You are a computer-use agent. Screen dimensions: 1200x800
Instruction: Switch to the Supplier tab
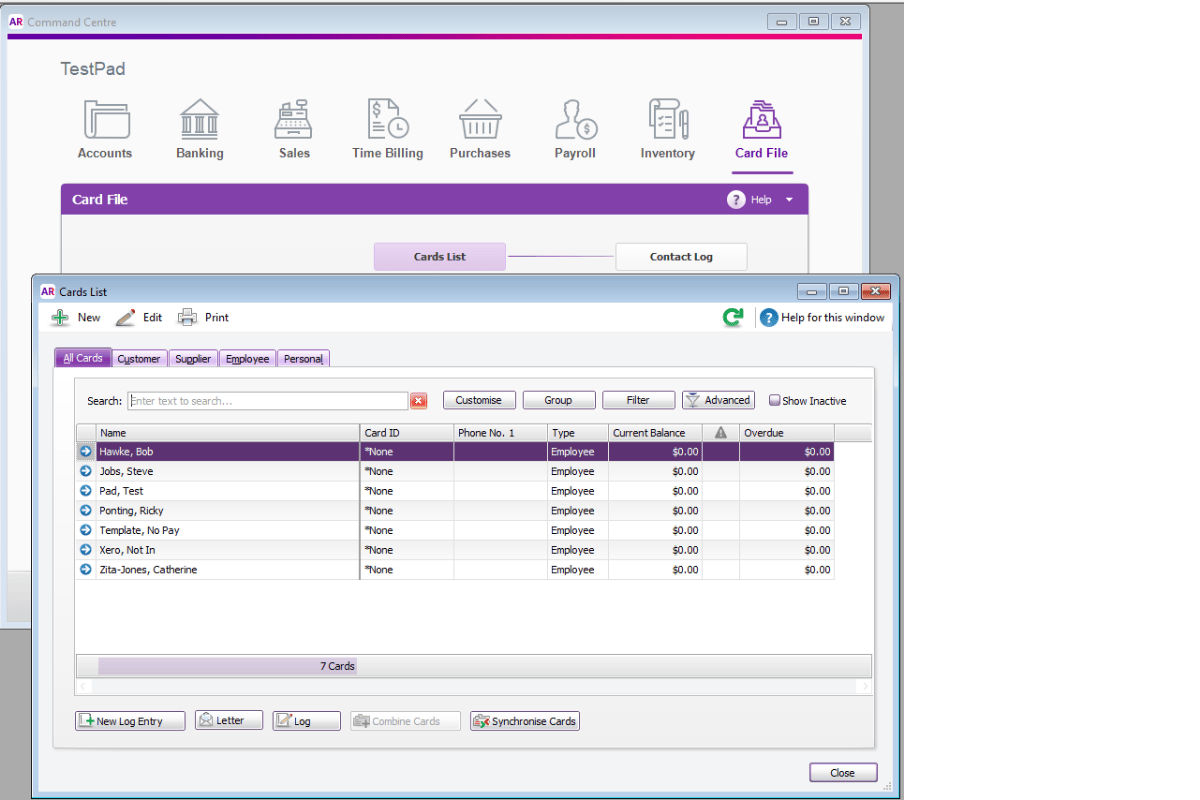tap(193, 358)
